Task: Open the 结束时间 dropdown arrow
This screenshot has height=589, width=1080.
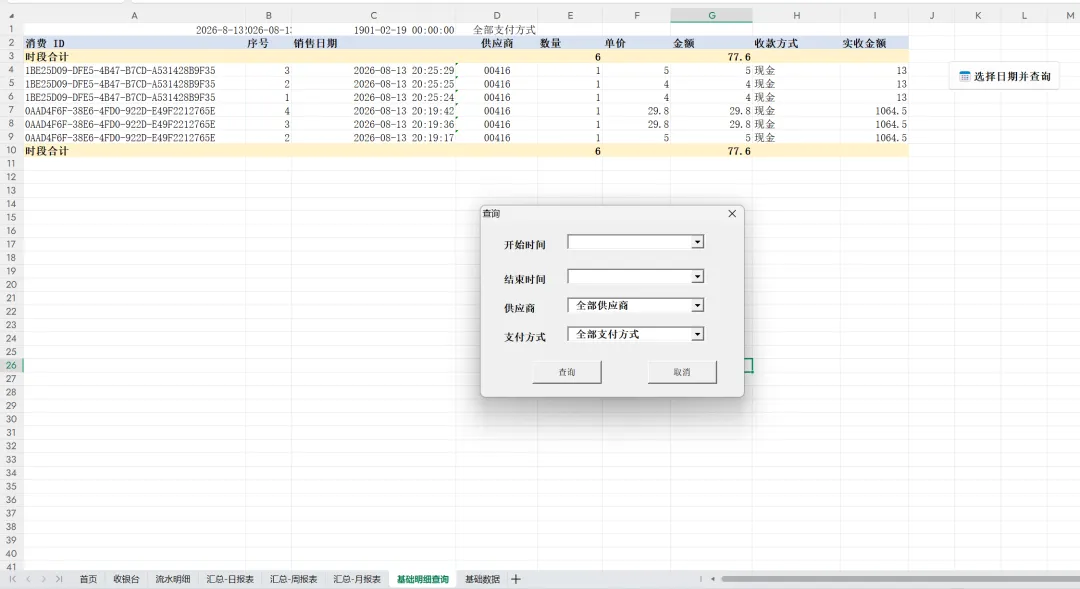Action: pyautogui.click(x=697, y=276)
